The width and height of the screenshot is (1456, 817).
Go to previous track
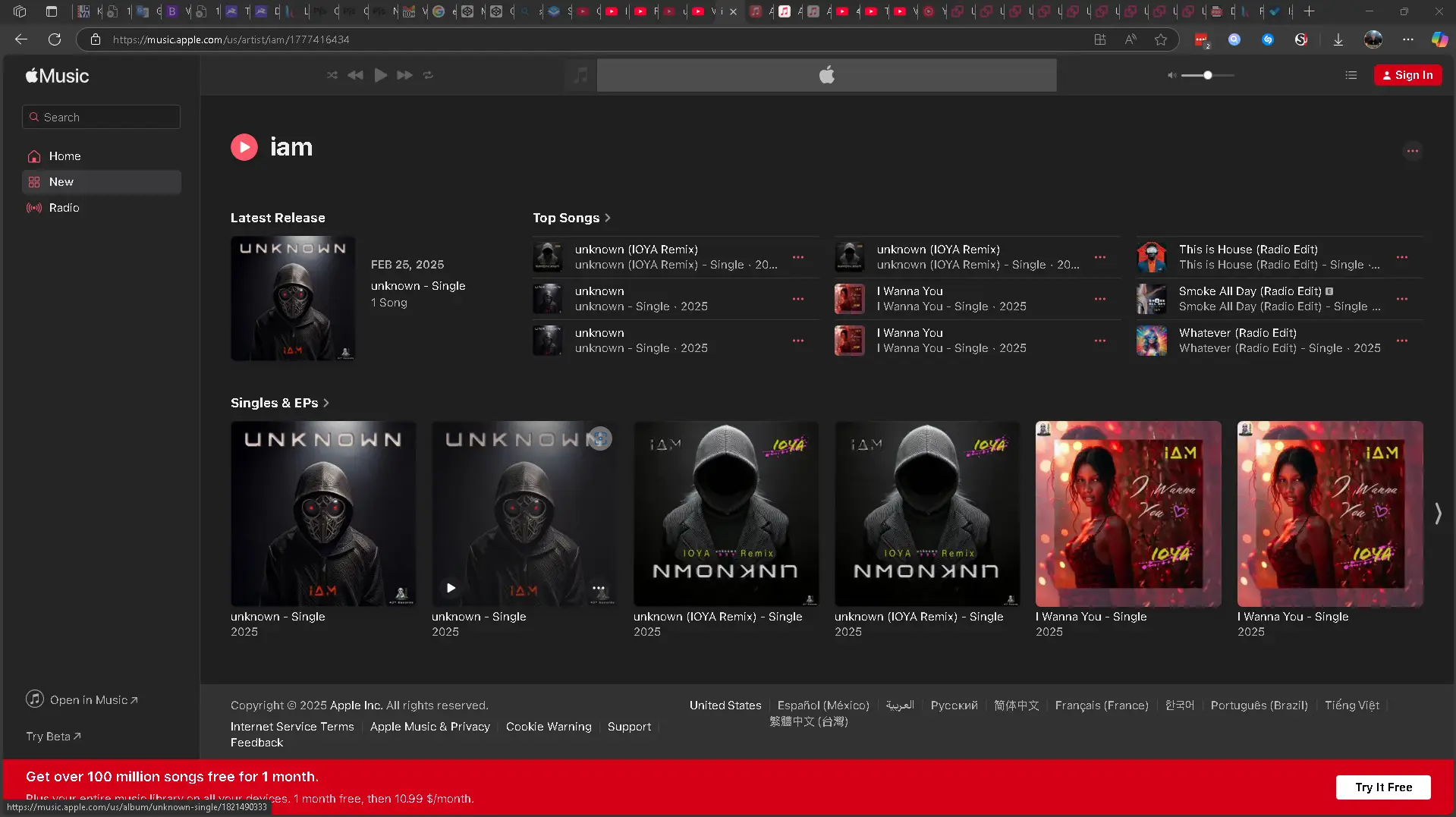point(355,75)
